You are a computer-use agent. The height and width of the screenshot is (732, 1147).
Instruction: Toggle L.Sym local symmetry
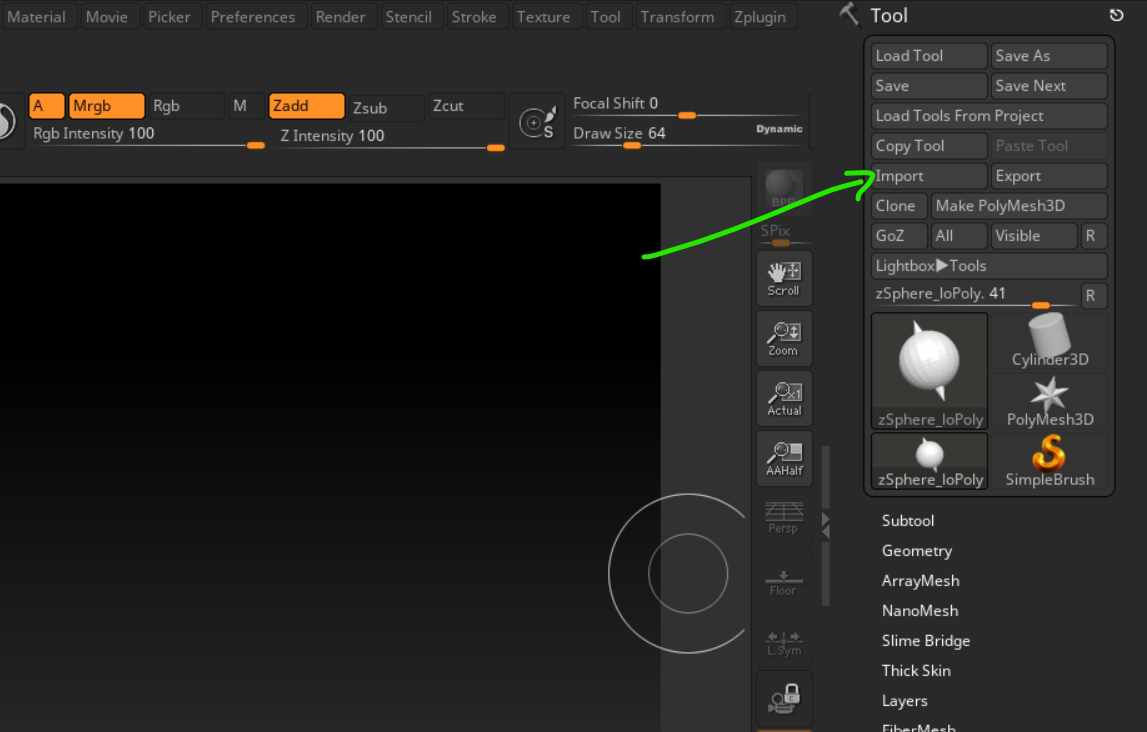[783, 643]
